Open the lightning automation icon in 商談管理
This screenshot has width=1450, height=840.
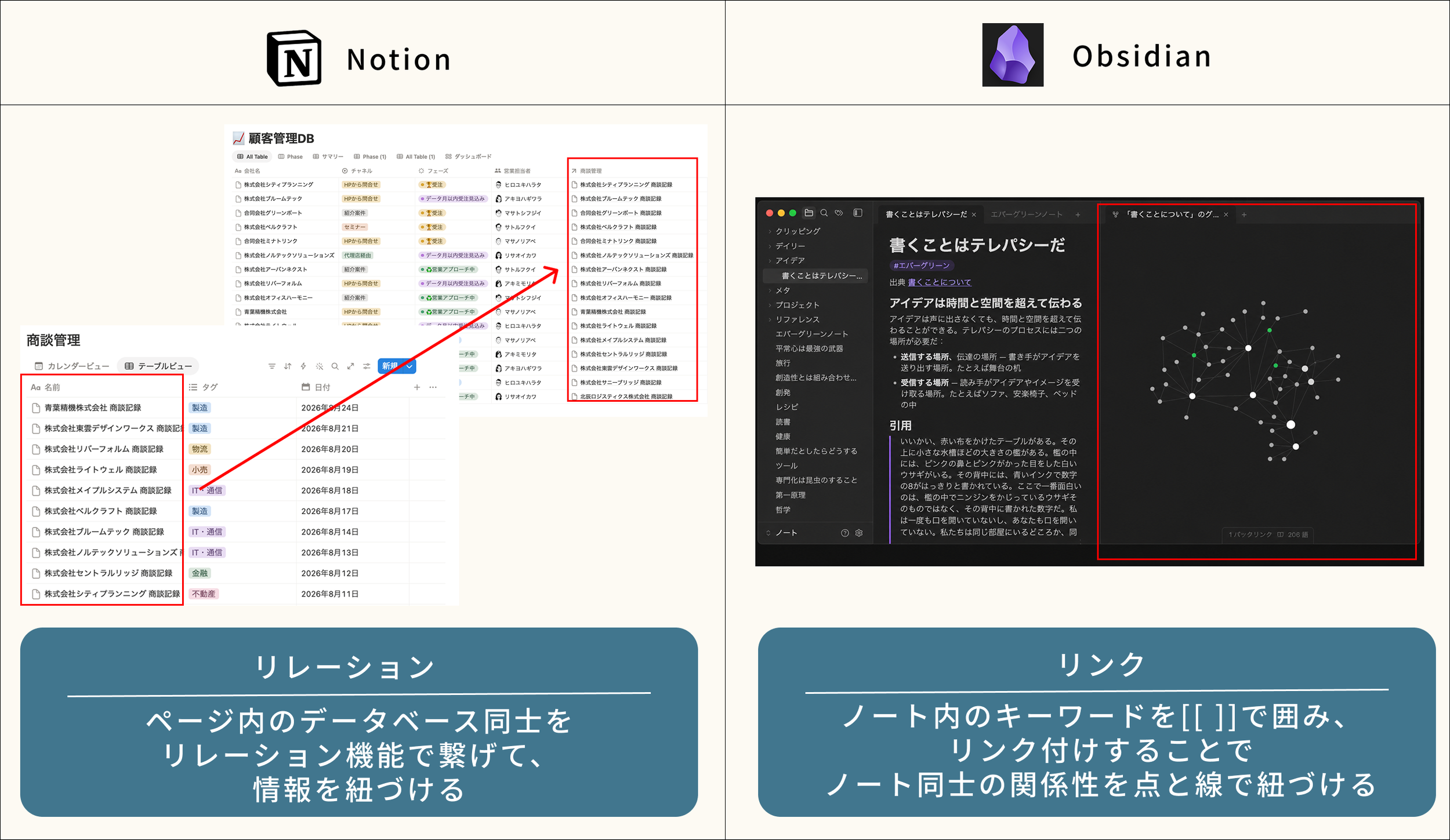coord(303,366)
